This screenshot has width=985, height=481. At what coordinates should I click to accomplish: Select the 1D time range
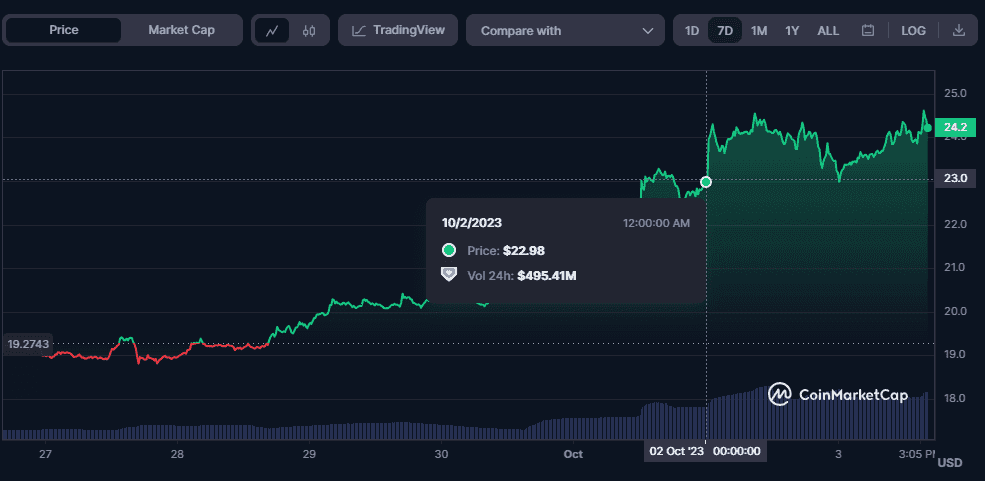tap(692, 30)
